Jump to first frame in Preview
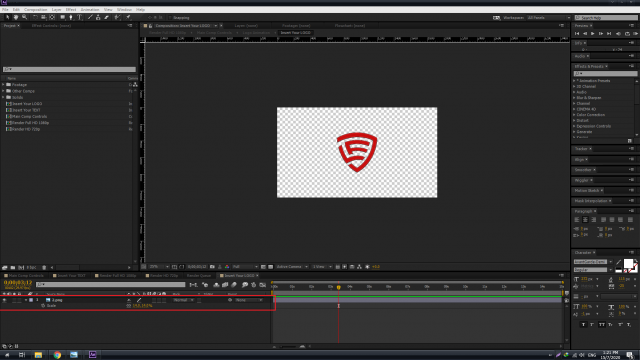The width and height of the screenshot is (640, 360). point(577,33)
